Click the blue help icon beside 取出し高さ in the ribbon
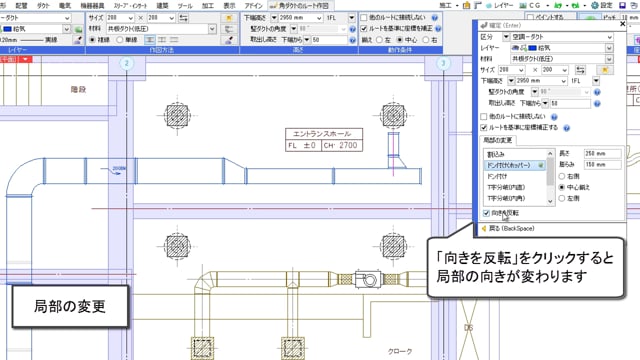The image size is (640, 360). click(353, 40)
